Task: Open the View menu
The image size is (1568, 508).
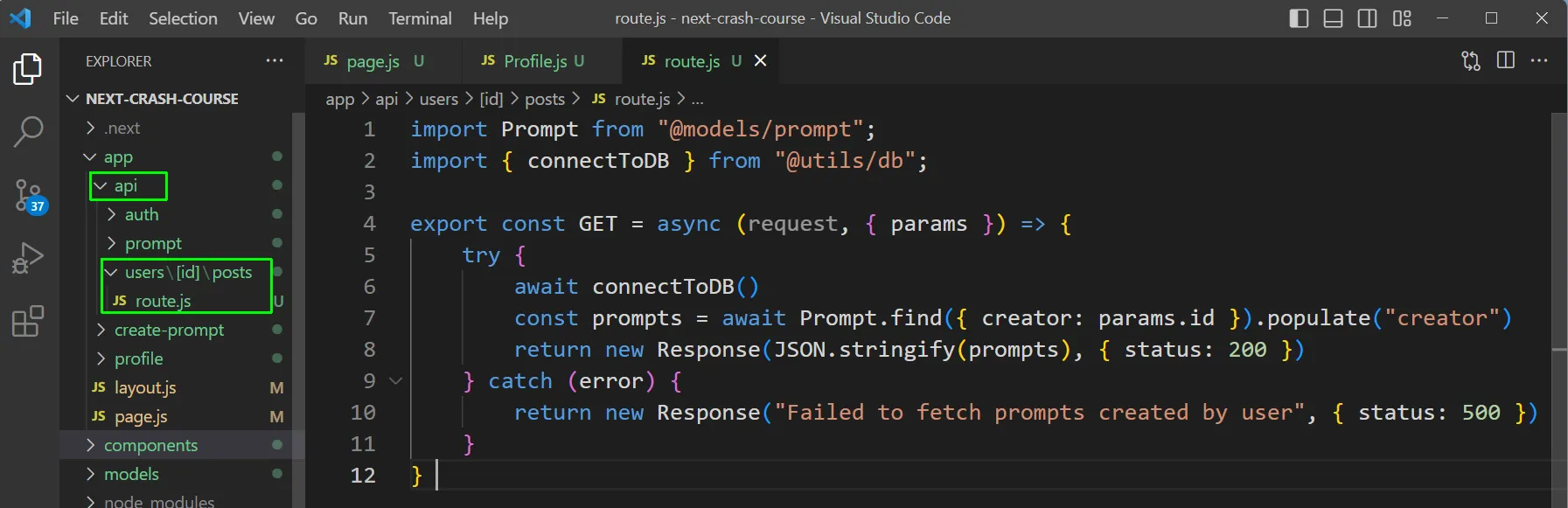Action: pos(256,18)
